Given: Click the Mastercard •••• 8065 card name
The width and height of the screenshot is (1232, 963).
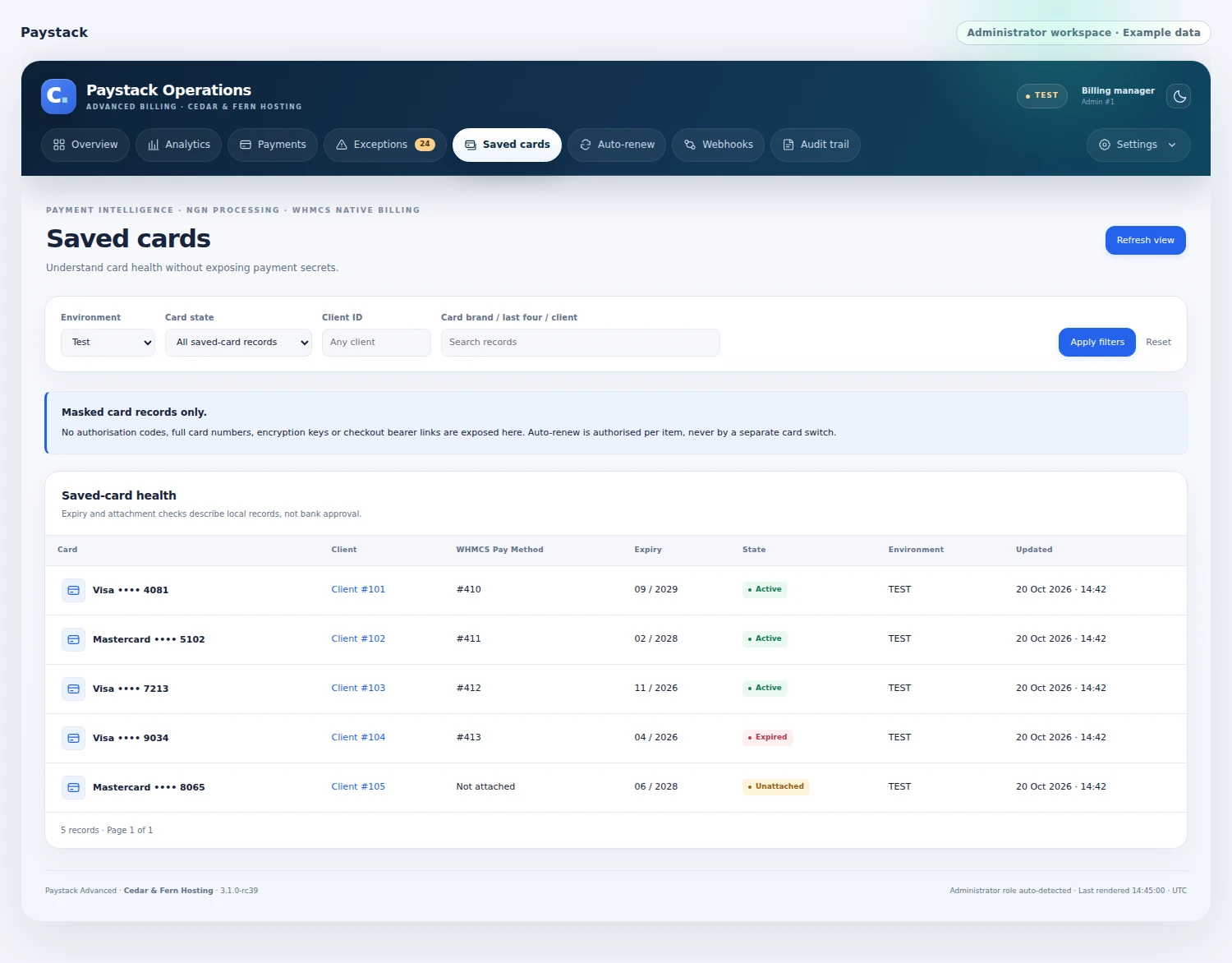Looking at the screenshot, I should pos(149,787).
